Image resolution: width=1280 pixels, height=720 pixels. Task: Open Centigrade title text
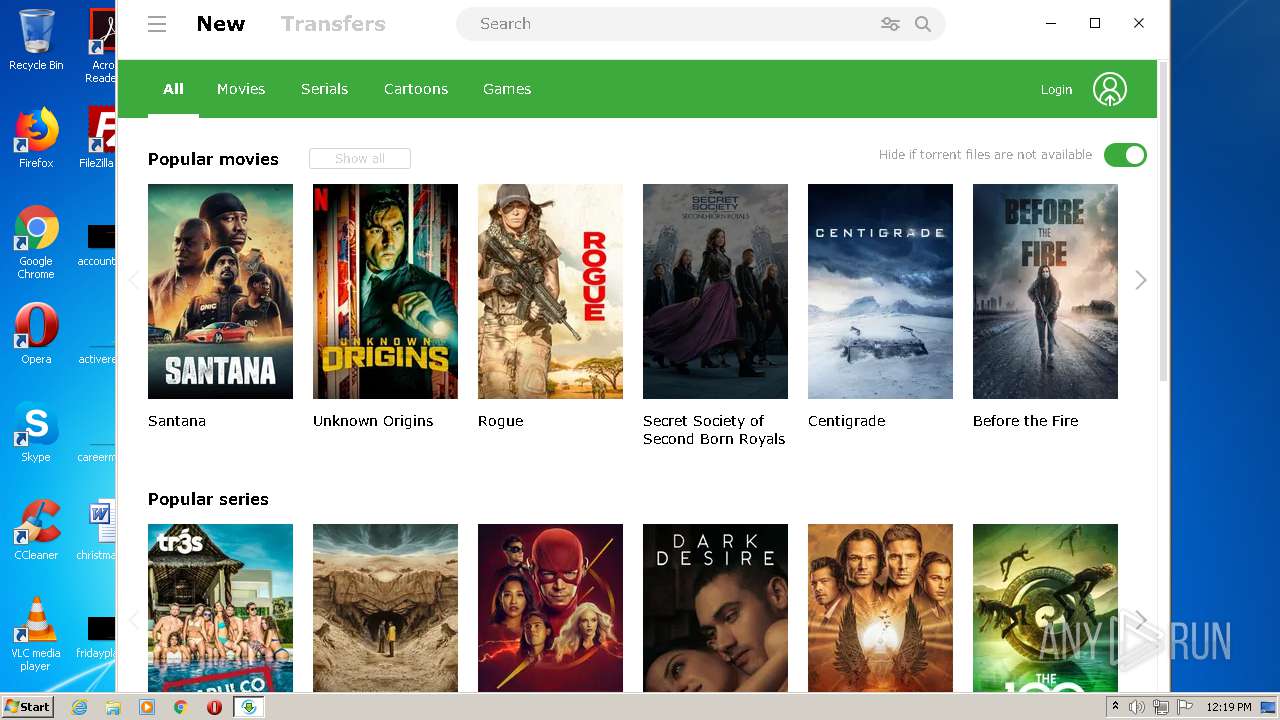pyautogui.click(x=846, y=421)
